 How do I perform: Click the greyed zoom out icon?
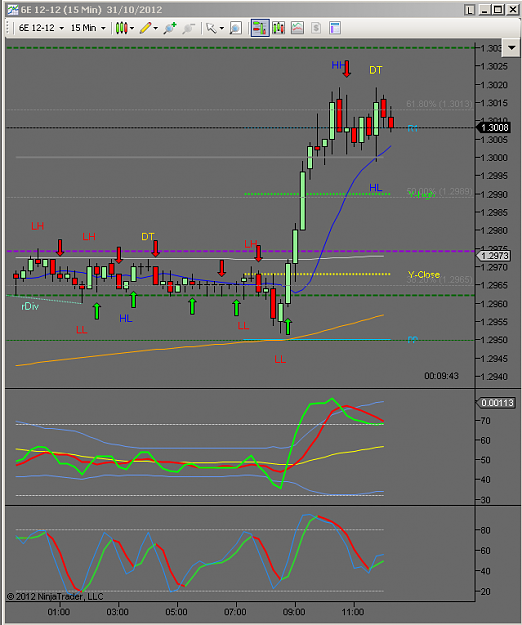click(x=188, y=28)
